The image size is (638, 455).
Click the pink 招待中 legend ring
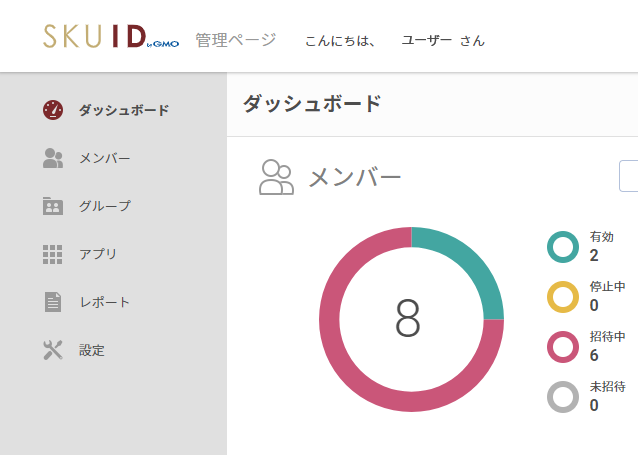(x=563, y=347)
